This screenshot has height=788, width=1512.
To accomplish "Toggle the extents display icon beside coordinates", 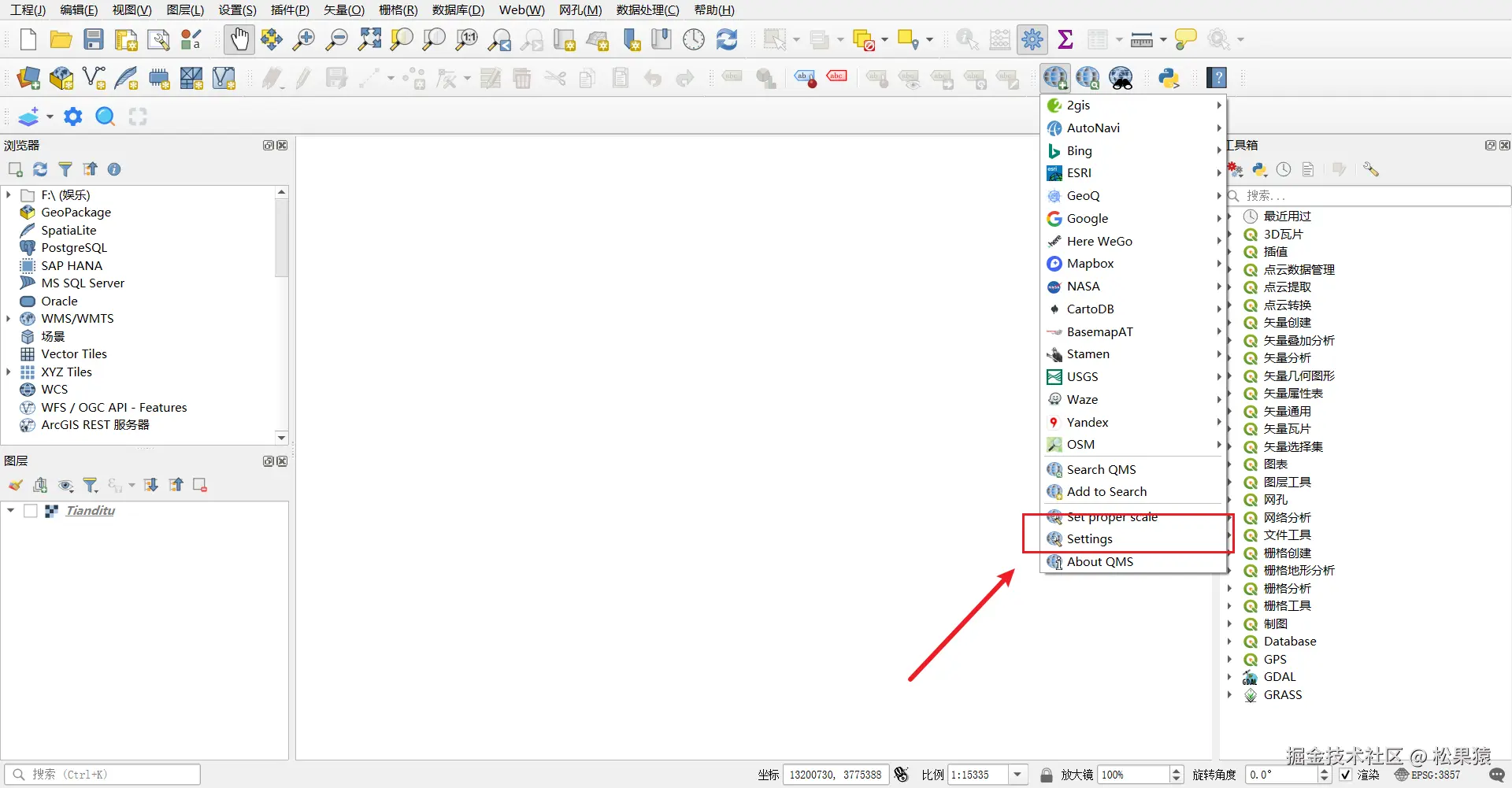I will [902, 775].
